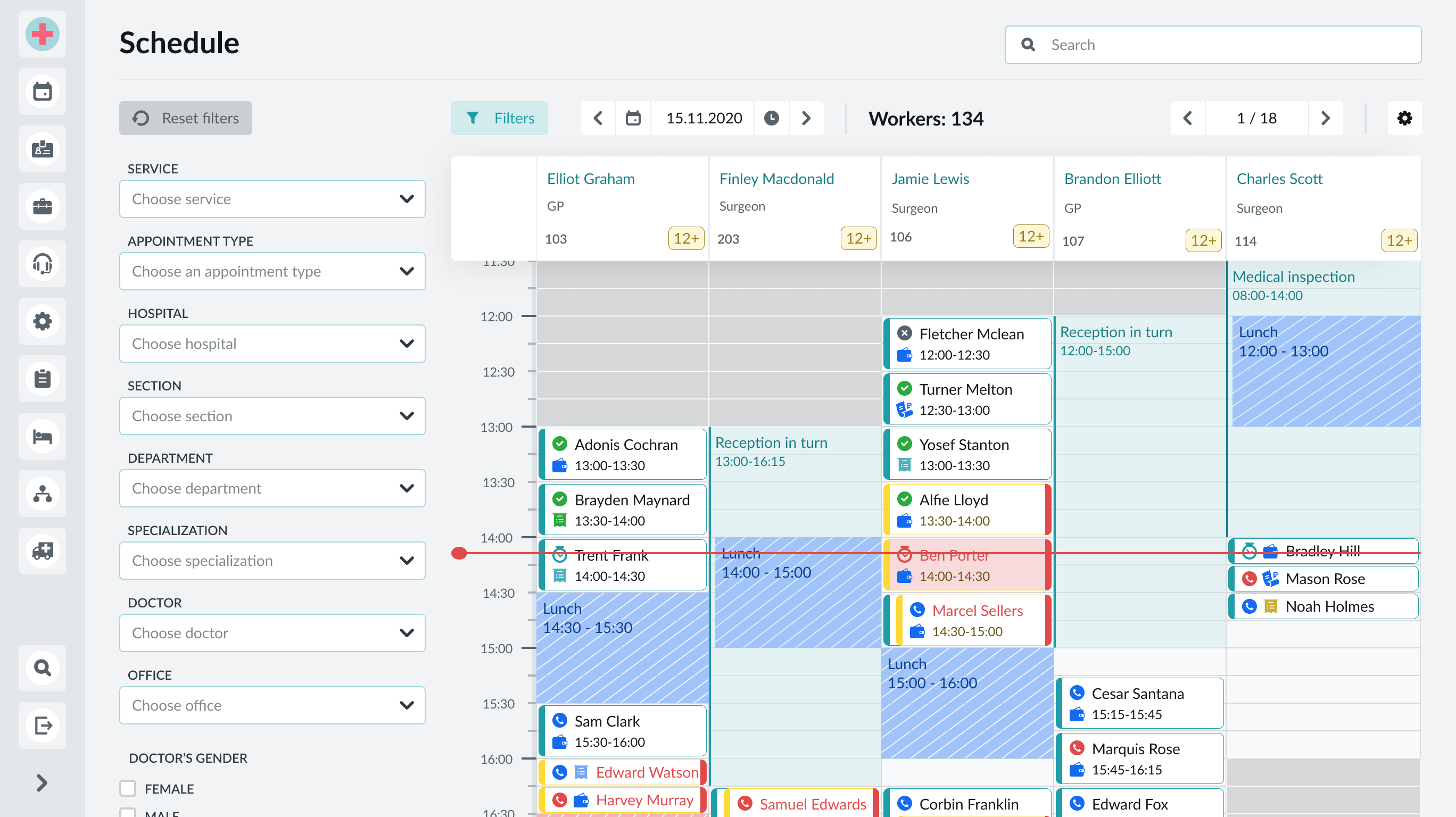Expand the Choose specialization dropdown
This screenshot has height=817, width=1456.
pyautogui.click(x=272, y=561)
